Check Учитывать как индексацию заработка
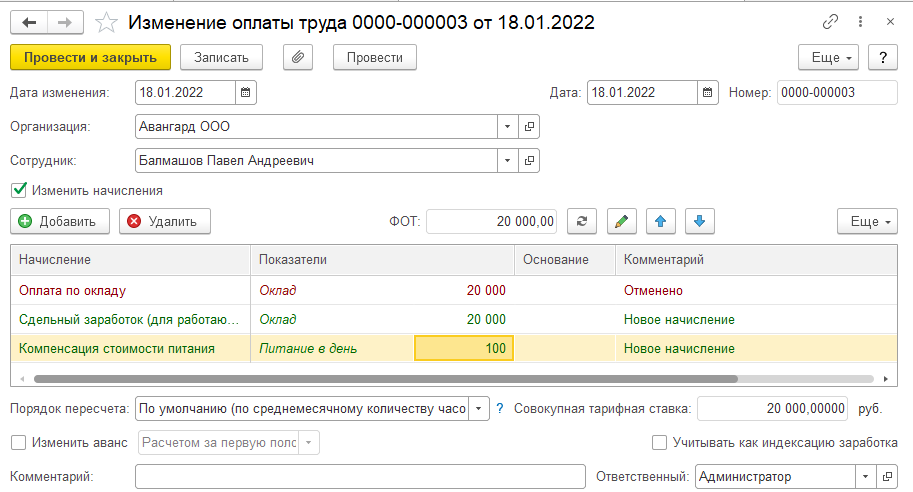 click(x=660, y=442)
